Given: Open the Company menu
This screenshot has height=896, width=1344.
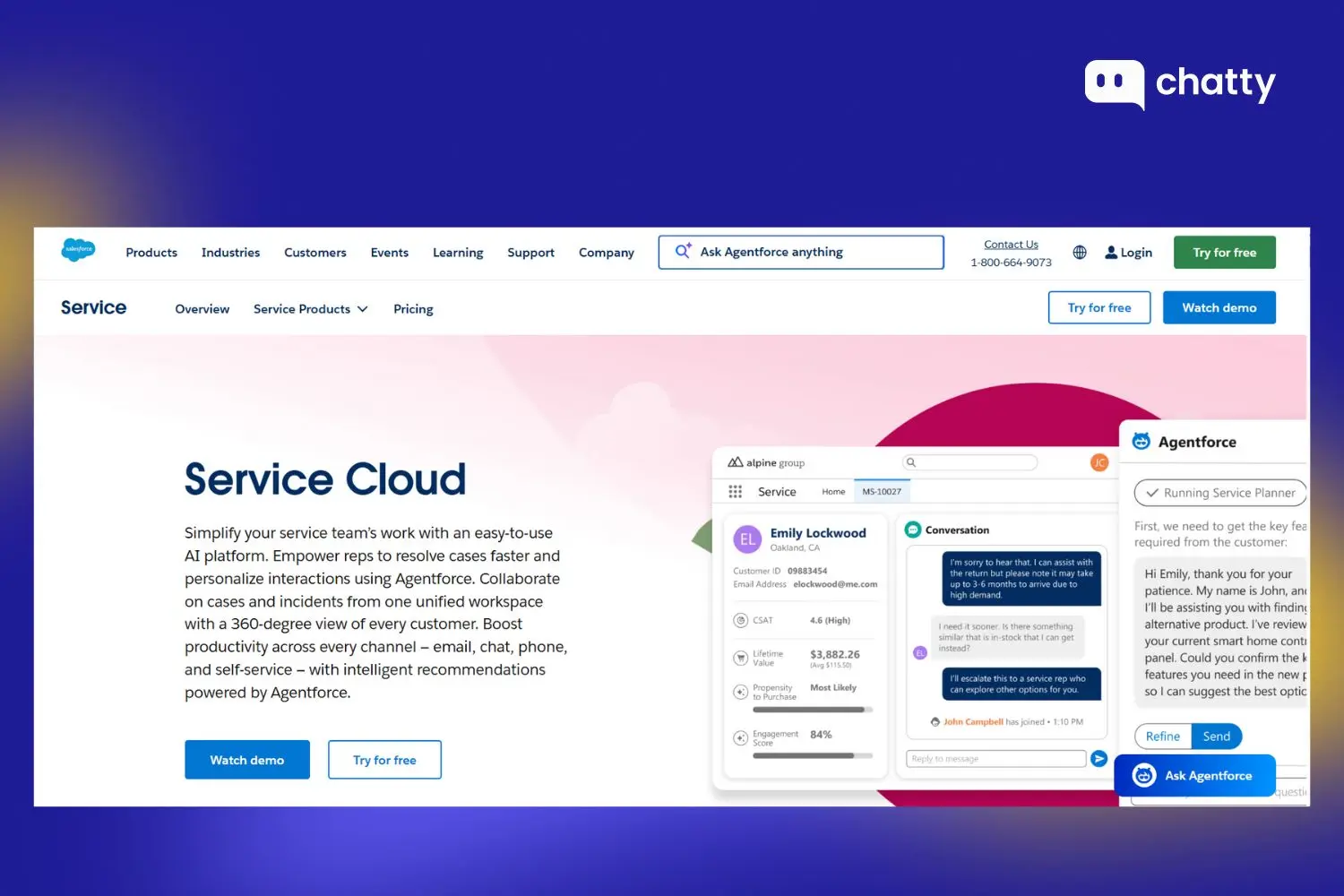Looking at the screenshot, I should pyautogui.click(x=606, y=253).
